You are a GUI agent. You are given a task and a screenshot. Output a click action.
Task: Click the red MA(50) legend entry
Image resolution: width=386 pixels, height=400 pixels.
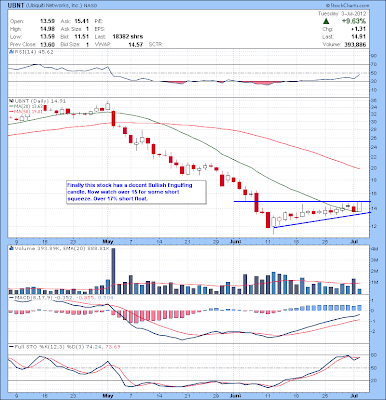[26, 112]
